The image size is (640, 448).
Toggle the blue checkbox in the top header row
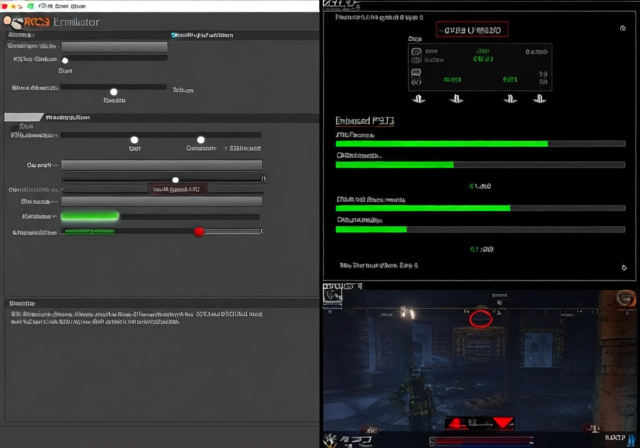point(174,35)
